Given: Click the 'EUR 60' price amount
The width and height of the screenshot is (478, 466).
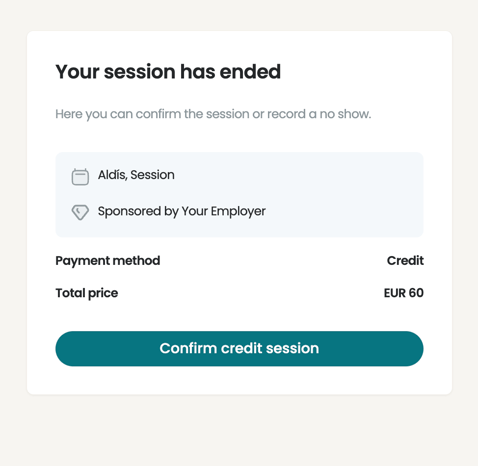Looking at the screenshot, I should pyautogui.click(x=404, y=293).
